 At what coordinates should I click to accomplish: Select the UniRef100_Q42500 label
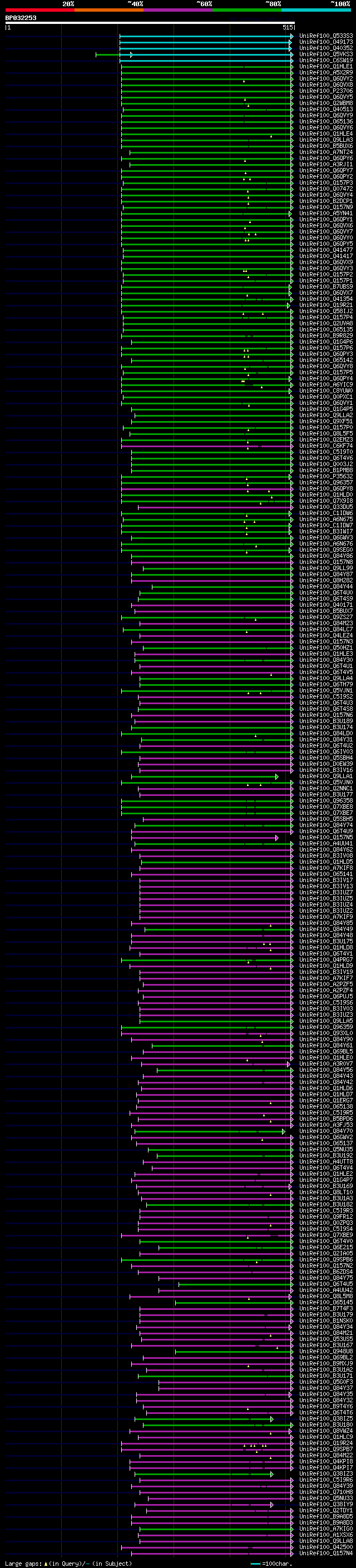coord(326,1548)
